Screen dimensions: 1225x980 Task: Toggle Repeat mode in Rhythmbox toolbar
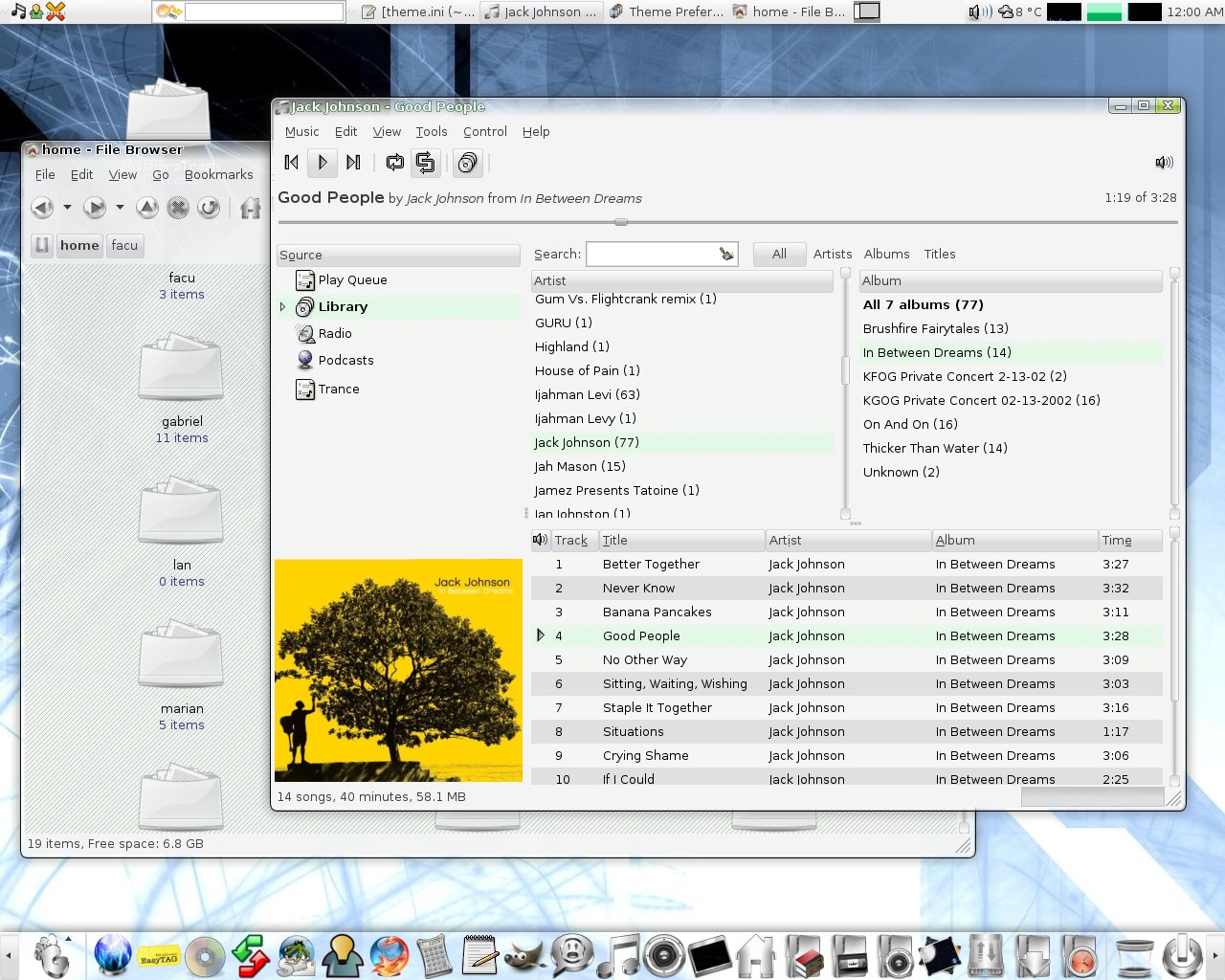click(394, 163)
